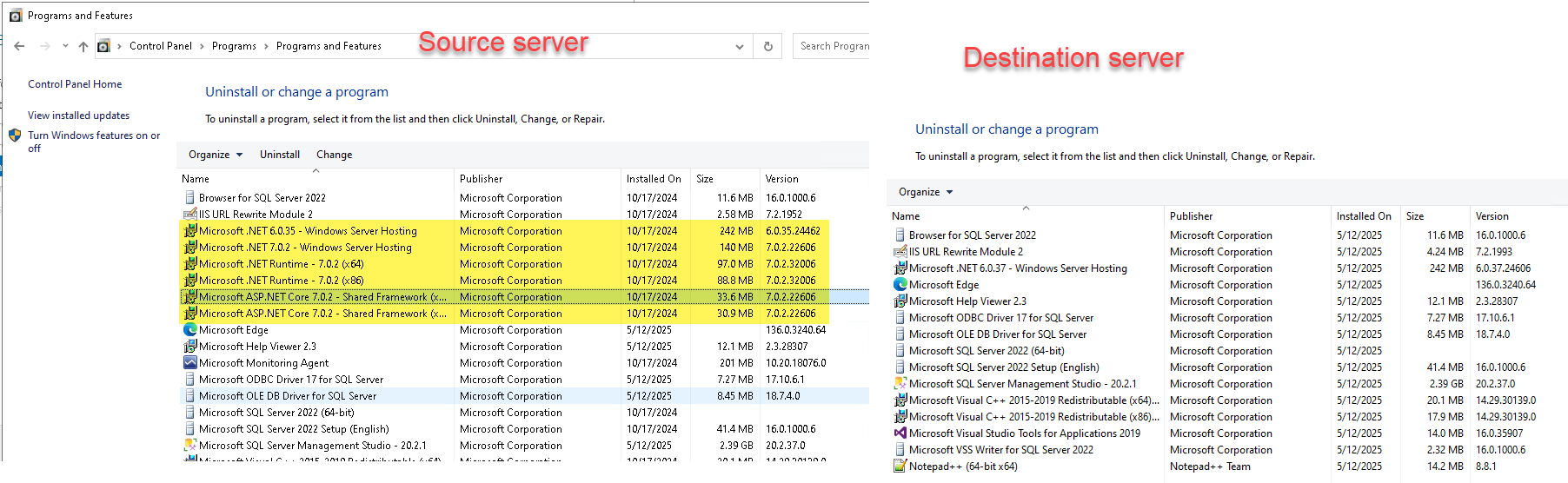The height and width of the screenshot is (483, 1568).
Task: Click the Refresh button next to the address bar
Action: [x=768, y=47]
